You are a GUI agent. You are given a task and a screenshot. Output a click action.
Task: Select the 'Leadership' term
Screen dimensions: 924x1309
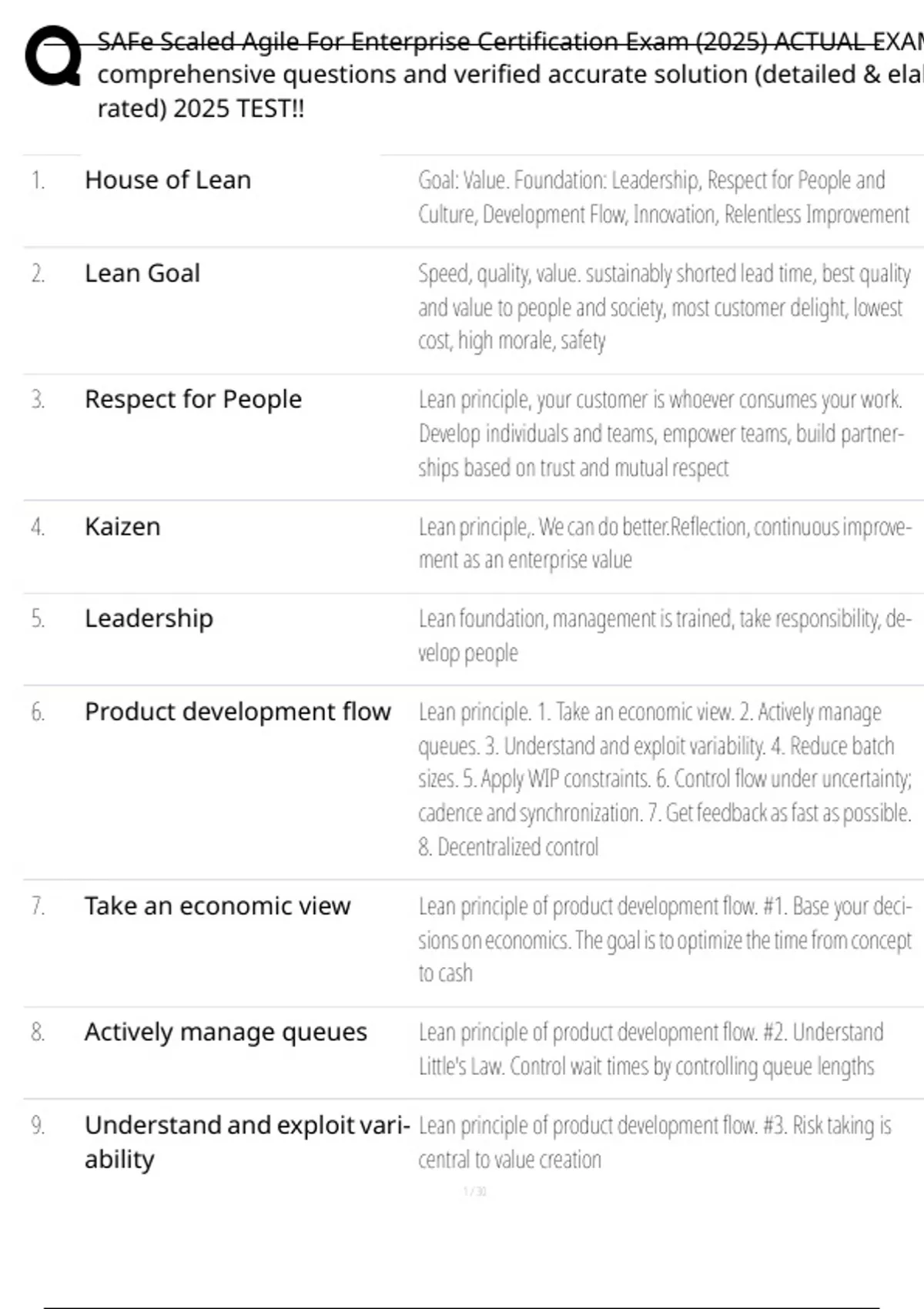pyautogui.click(x=149, y=618)
